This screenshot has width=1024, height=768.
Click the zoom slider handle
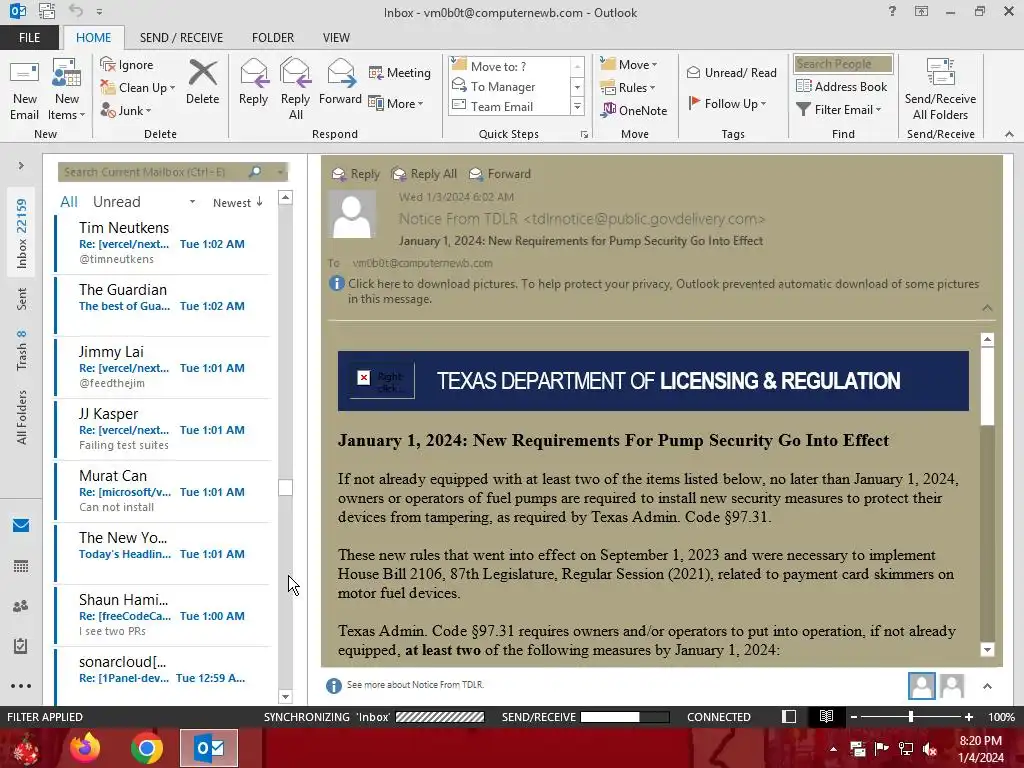[911, 717]
